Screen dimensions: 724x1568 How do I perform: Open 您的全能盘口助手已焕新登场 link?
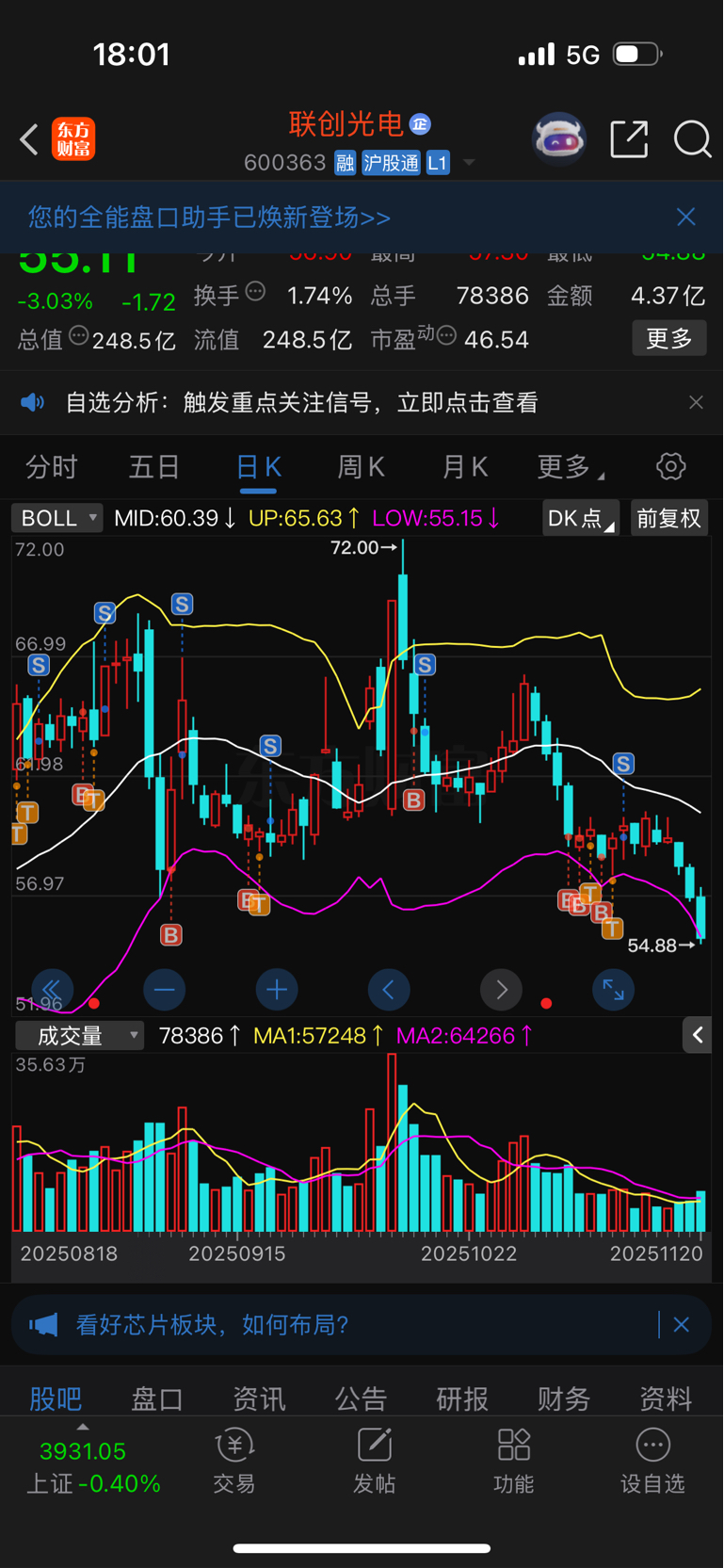click(x=209, y=218)
